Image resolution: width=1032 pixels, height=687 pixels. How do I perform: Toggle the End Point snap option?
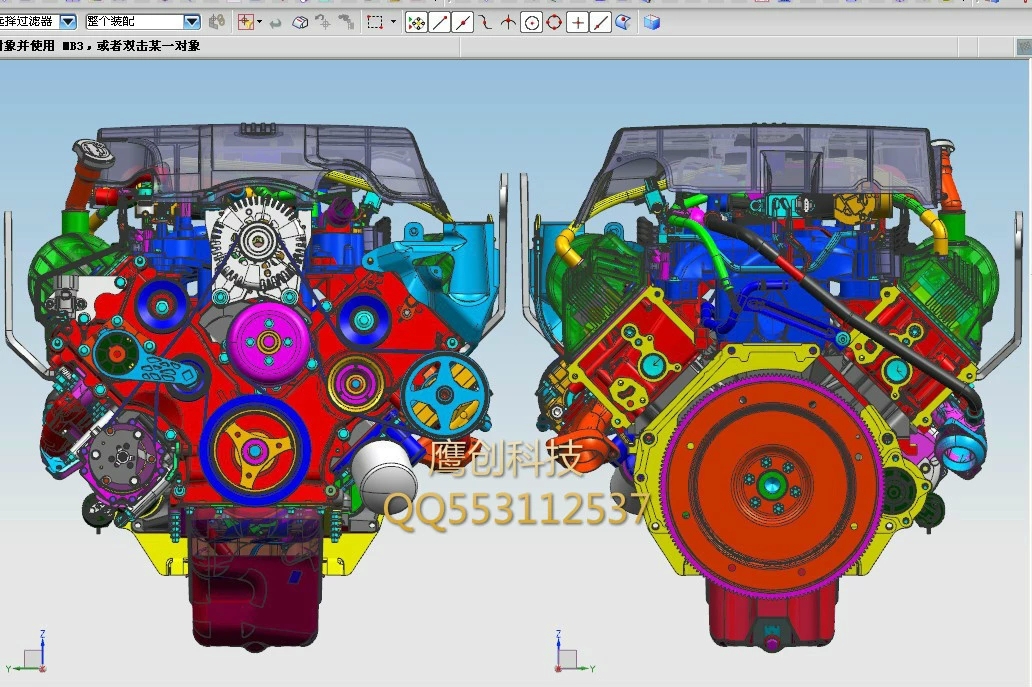pyautogui.click(x=439, y=22)
